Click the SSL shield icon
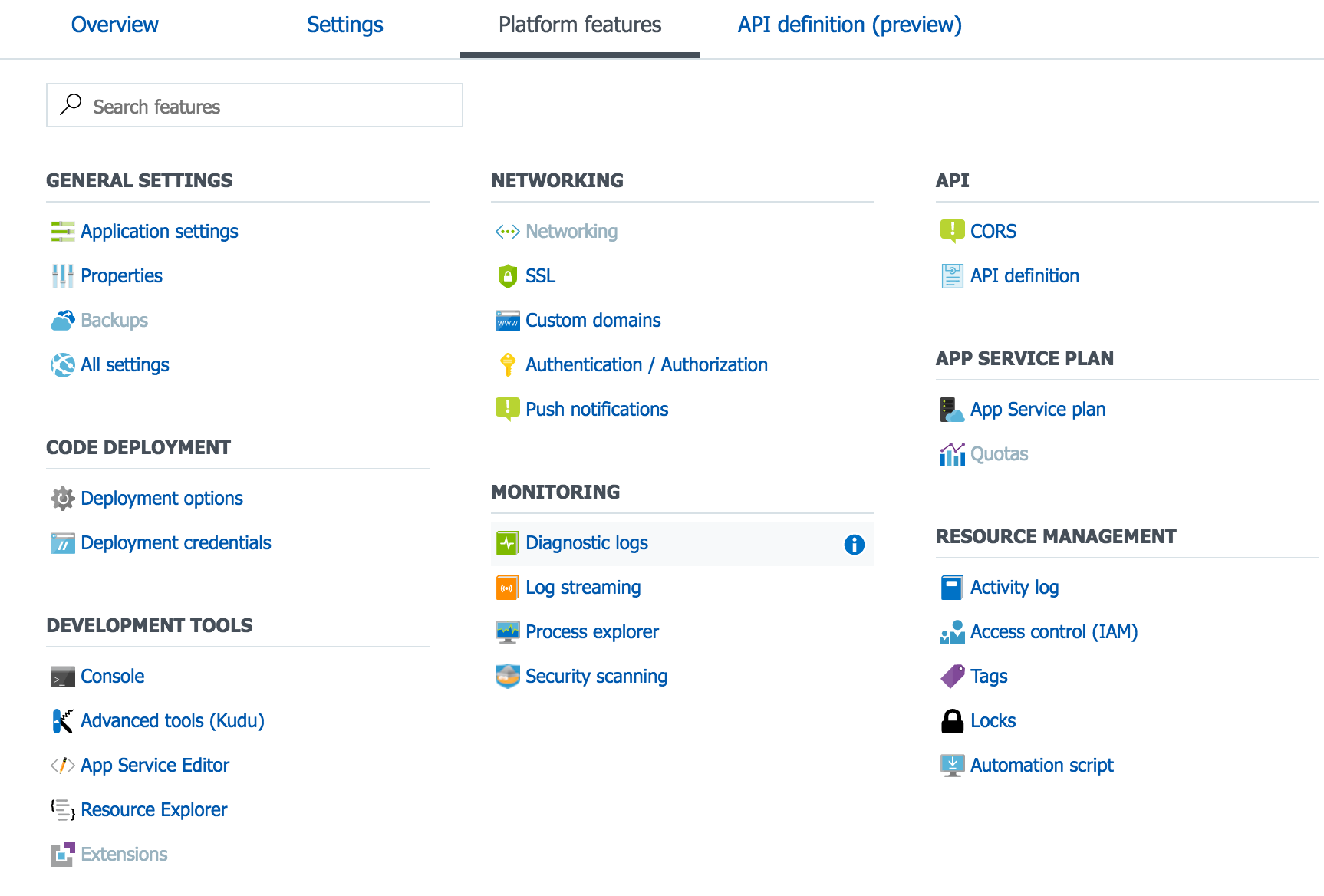Image resolution: width=1324 pixels, height=896 pixels. 507,276
